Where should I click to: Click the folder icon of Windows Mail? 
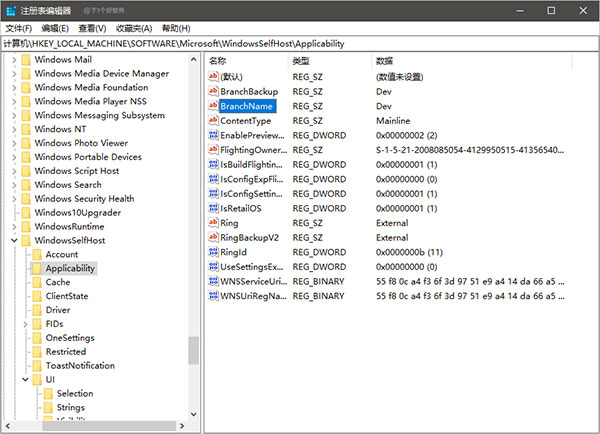(26, 60)
